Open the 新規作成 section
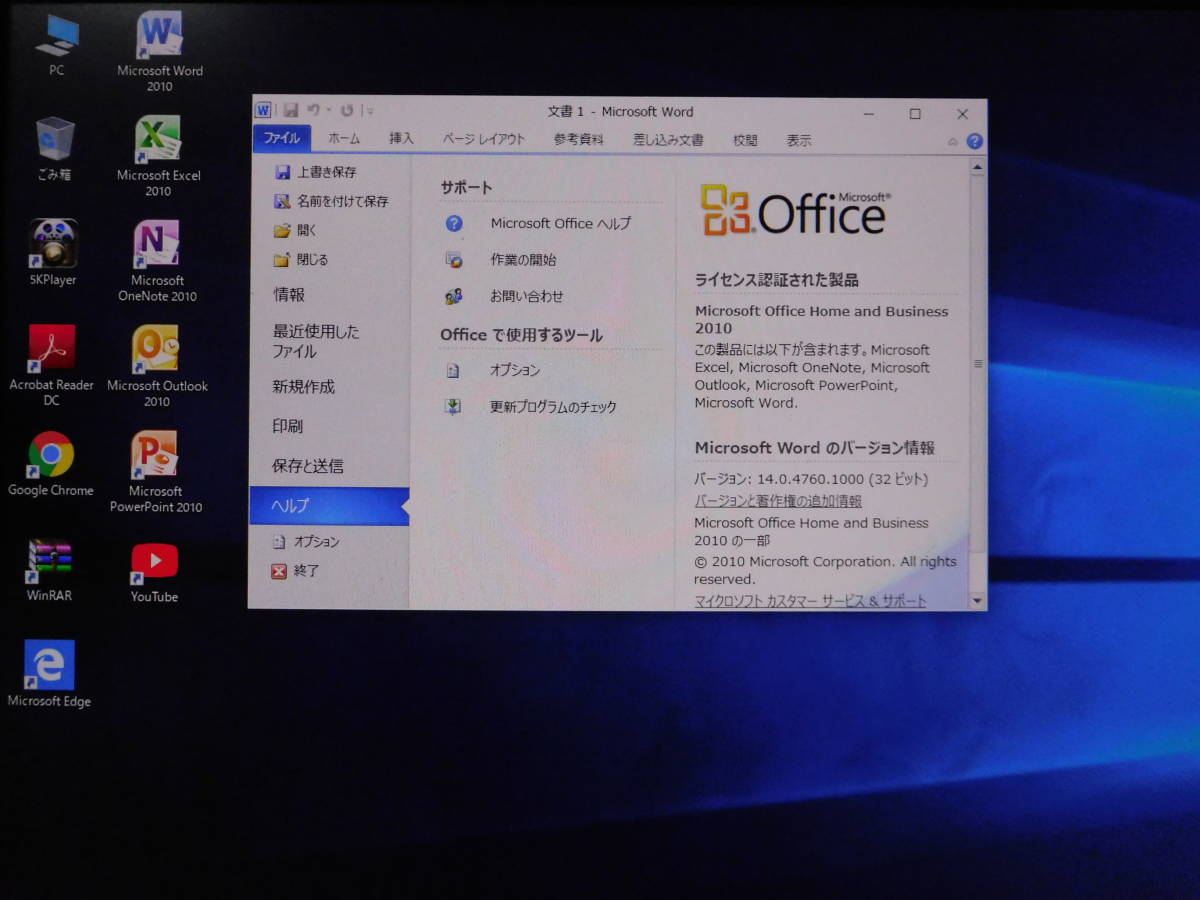This screenshot has height=900, width=1200. pyautogui.click(x=303, y=387)
